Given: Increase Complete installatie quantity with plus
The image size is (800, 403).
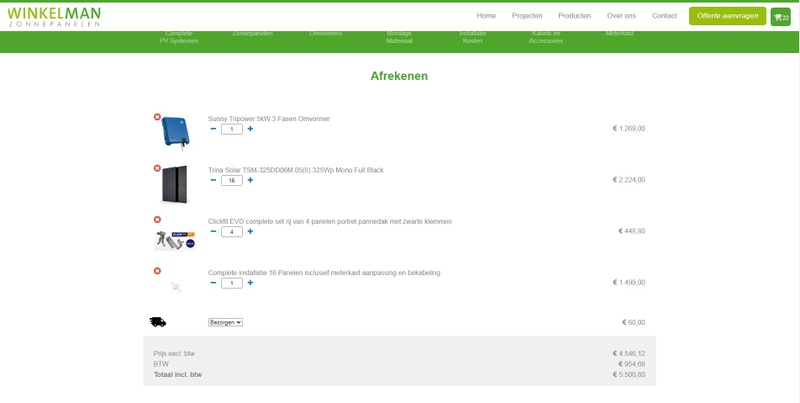Looking at the screenshot, I should click(x=250, y=283).
